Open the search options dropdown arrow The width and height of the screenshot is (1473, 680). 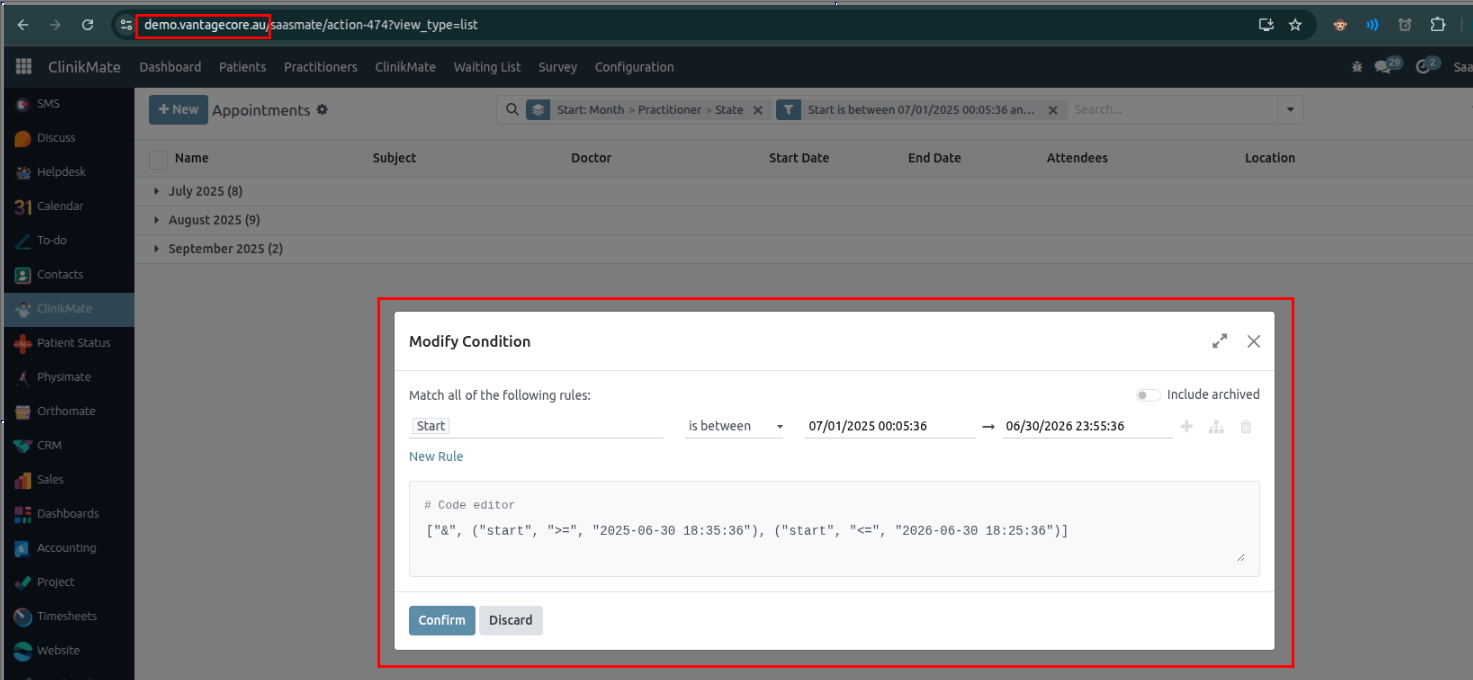1290,110
